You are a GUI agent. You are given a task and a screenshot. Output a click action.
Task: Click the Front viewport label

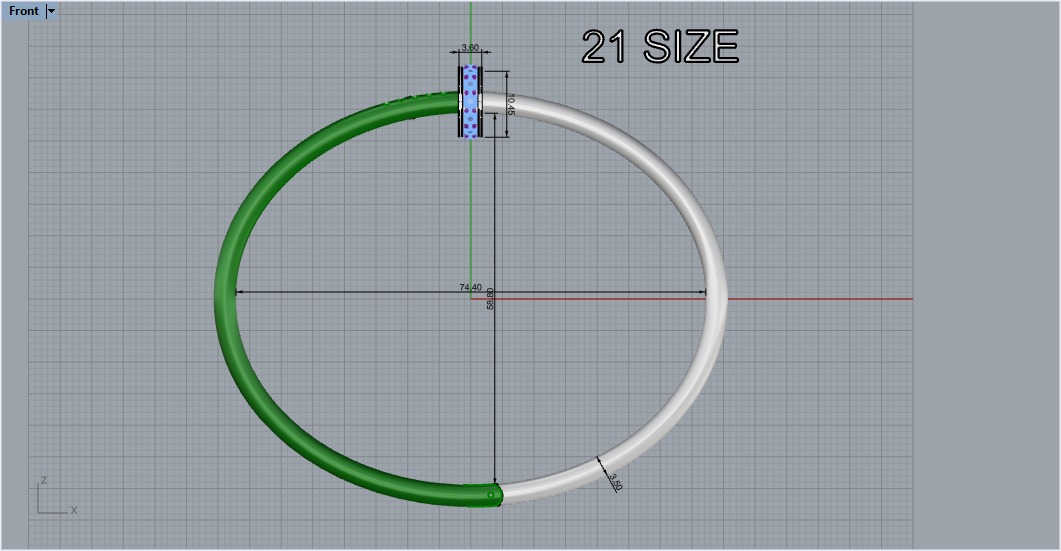24,11
